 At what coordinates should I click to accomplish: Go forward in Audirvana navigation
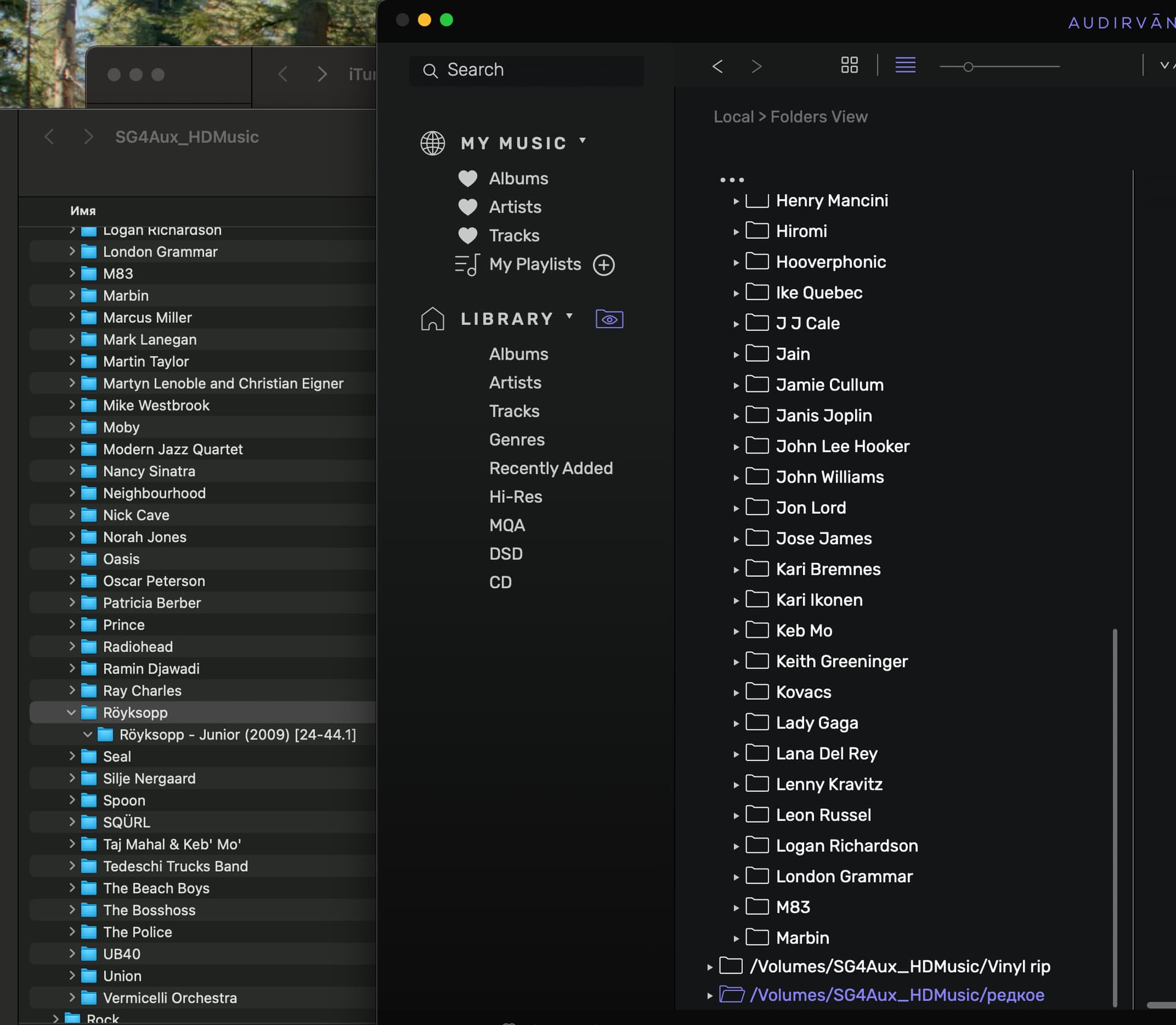(756, 66)
